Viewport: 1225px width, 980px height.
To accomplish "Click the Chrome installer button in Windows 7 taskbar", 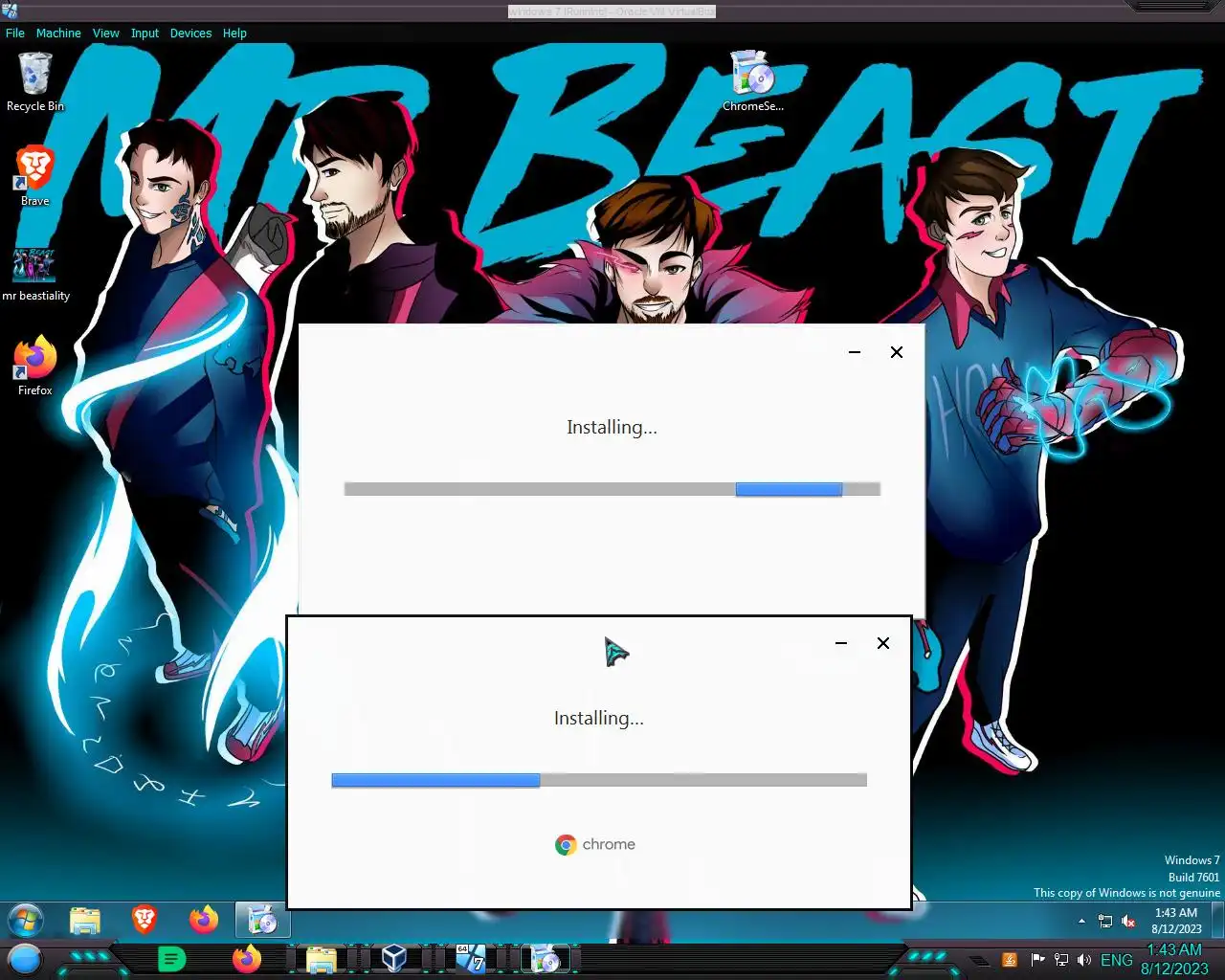I will coord(262,921).
